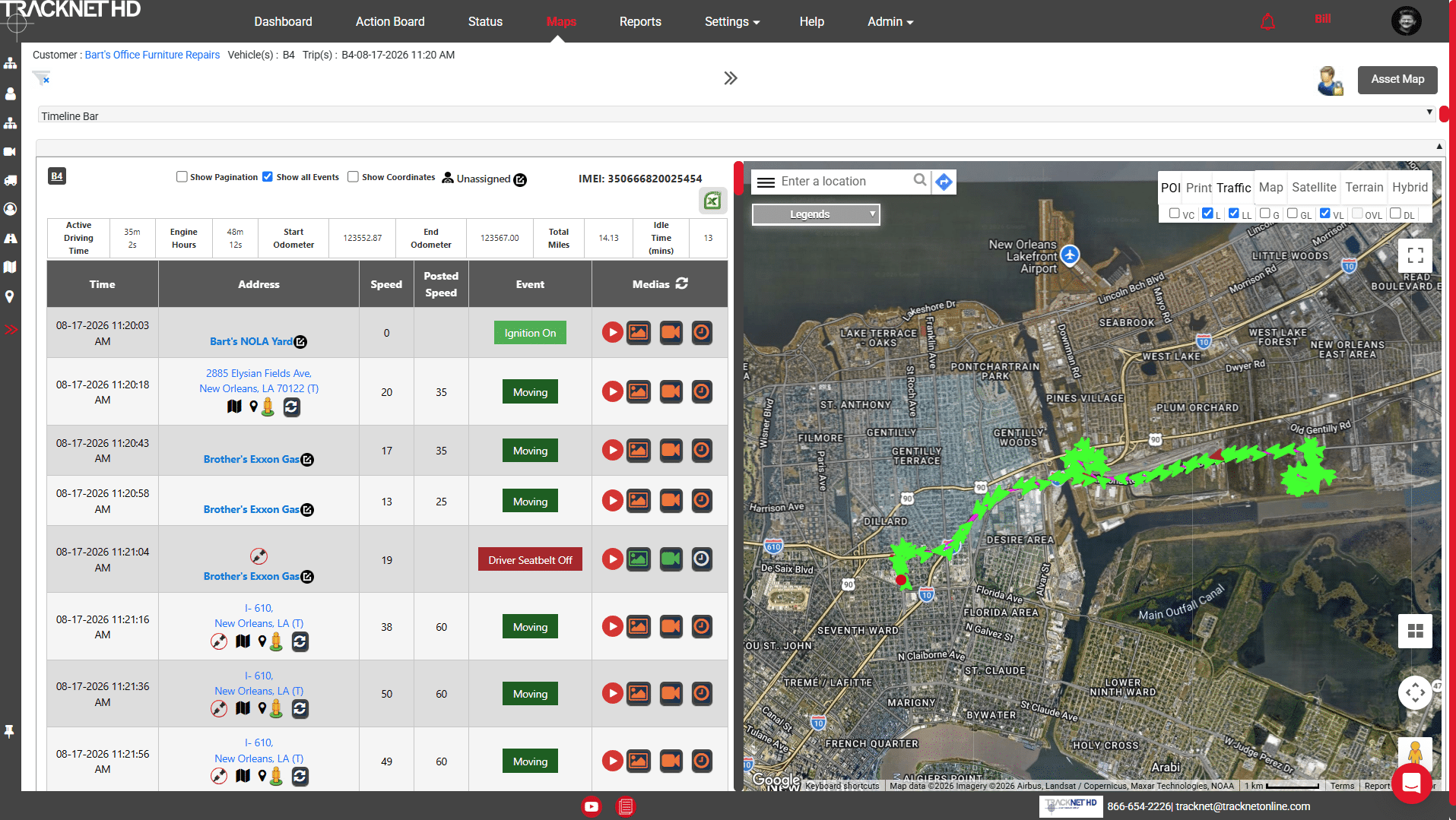Open the green video icon for Driver Seatbelt Off
The image size is (1456, 820).
[x=671, y=559]
